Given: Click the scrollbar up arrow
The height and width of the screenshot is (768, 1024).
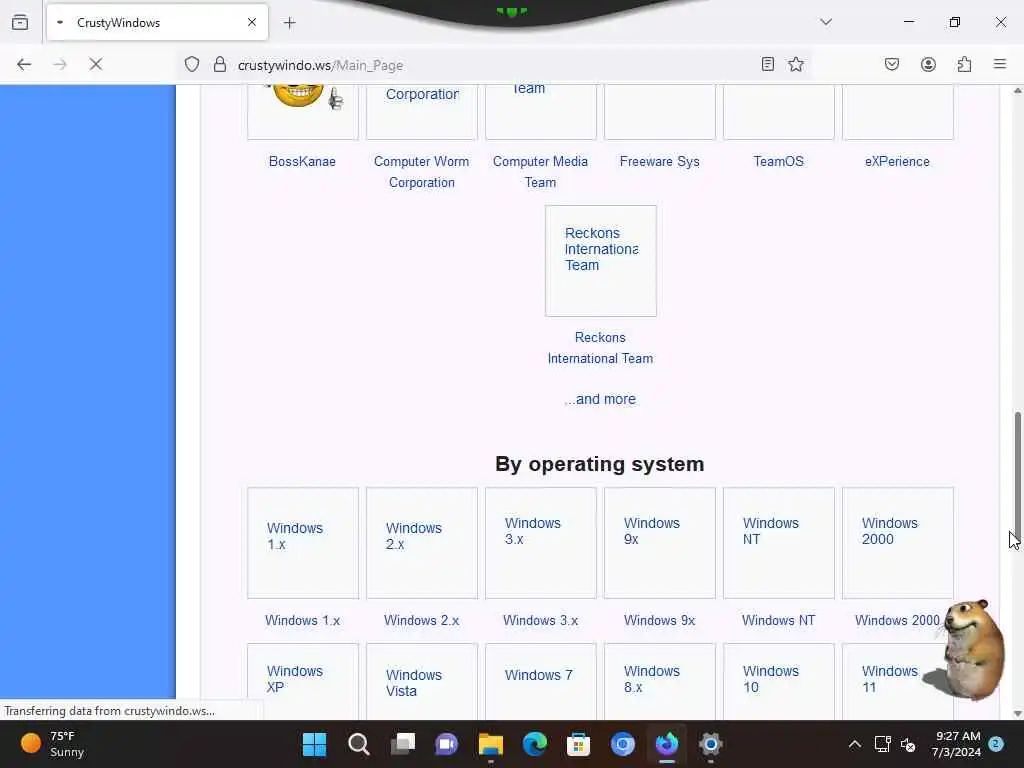Looking at the screenshot, I should click(1017, 91).
